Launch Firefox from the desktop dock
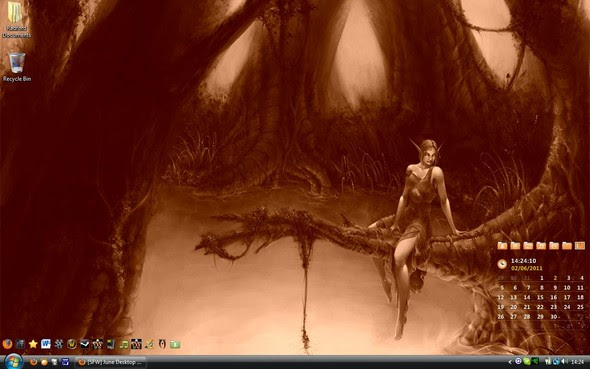Screen dimensions: 590x369 click(7, 344)
